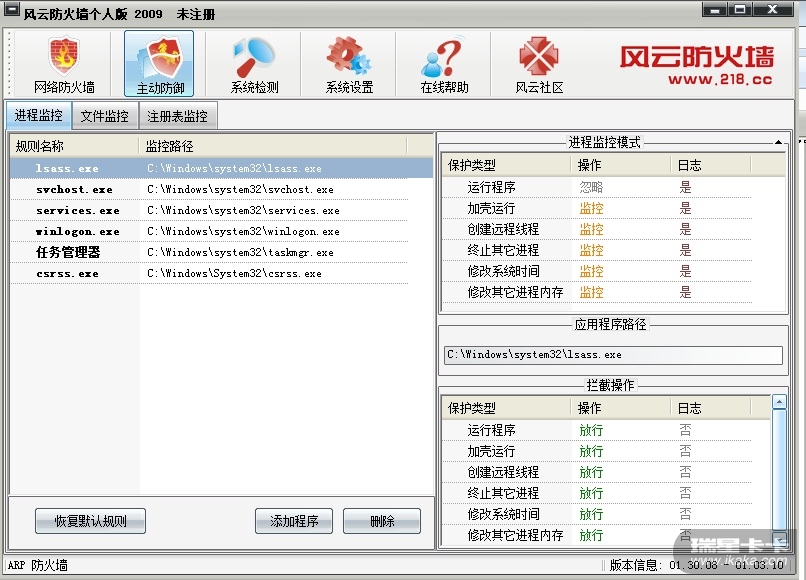This screenshot has width=806, height=580.
Task: Change 监控 action for 加壳运行 monitoring
Action: pyautogui.click(x=591, y=208)
